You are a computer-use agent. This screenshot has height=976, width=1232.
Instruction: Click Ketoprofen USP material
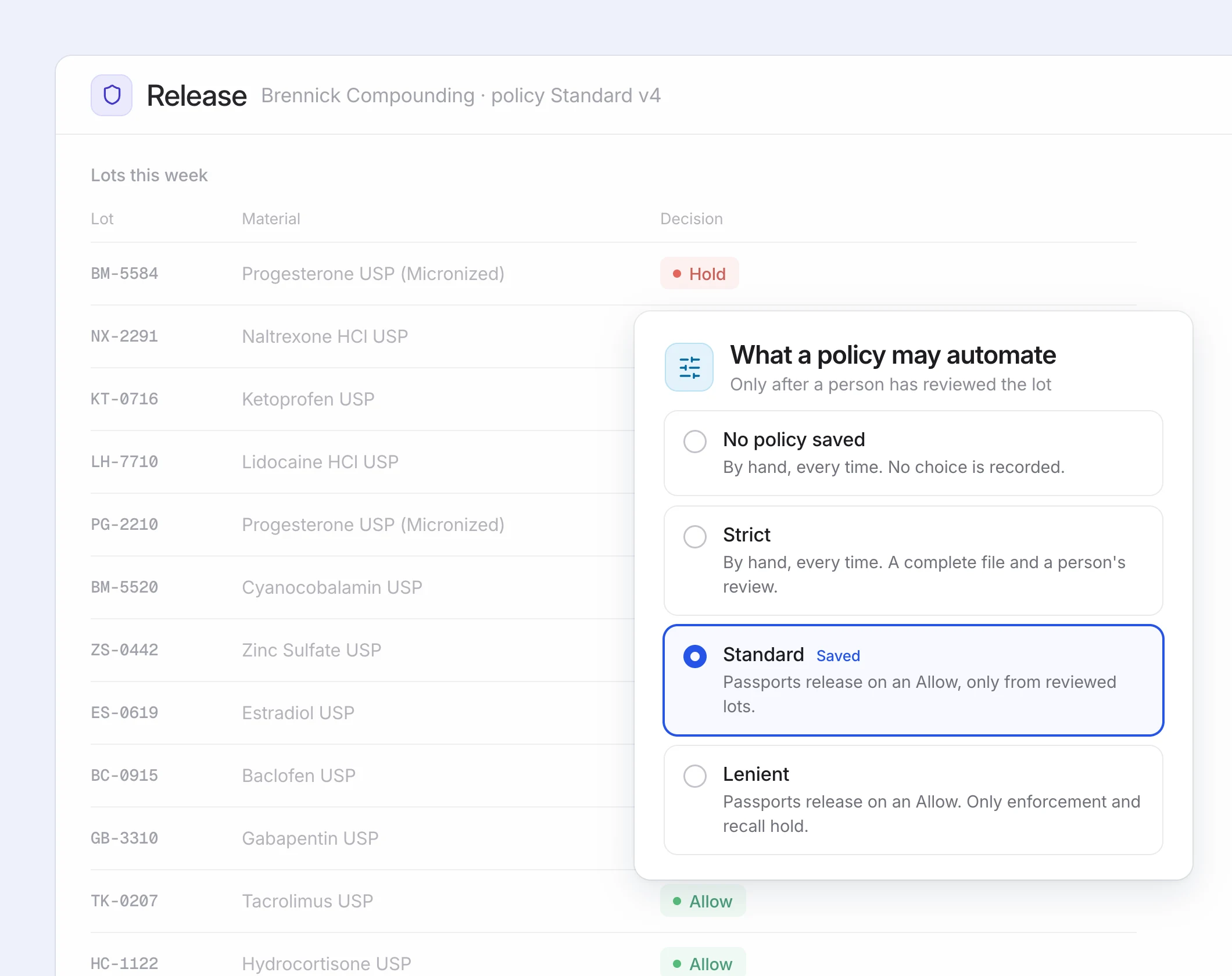point(309,399)
